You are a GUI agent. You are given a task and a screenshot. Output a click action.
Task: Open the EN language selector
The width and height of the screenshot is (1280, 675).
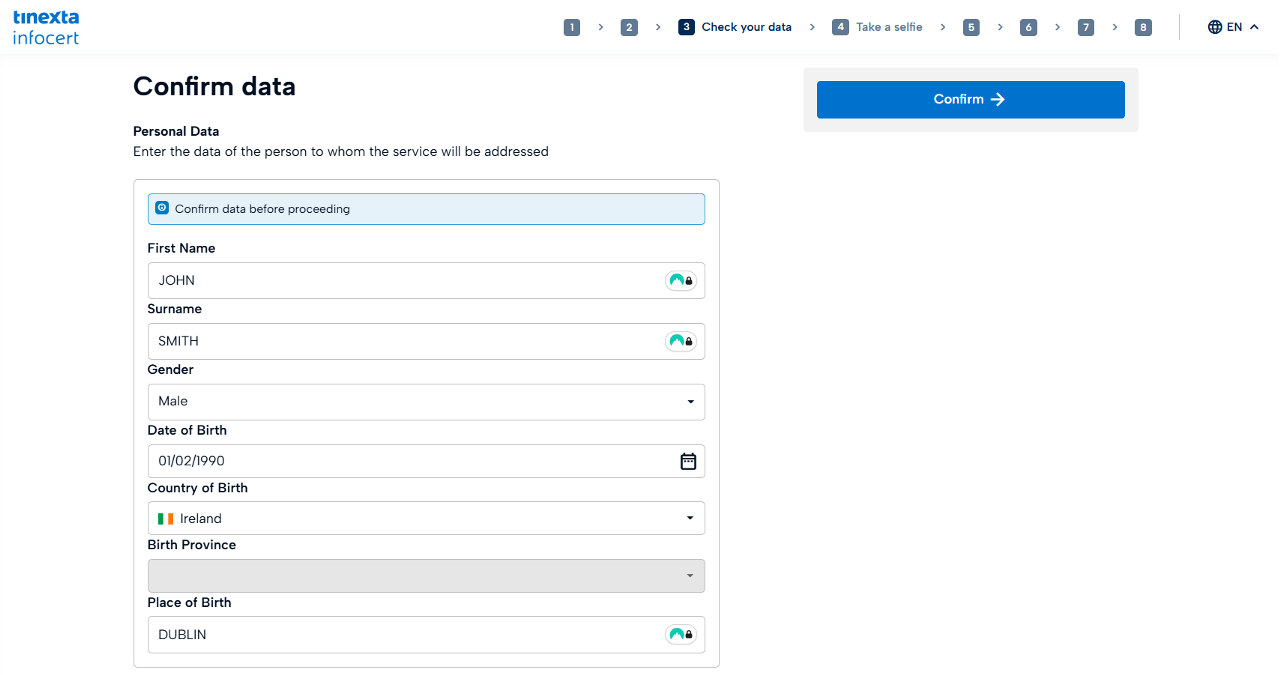1234,27
